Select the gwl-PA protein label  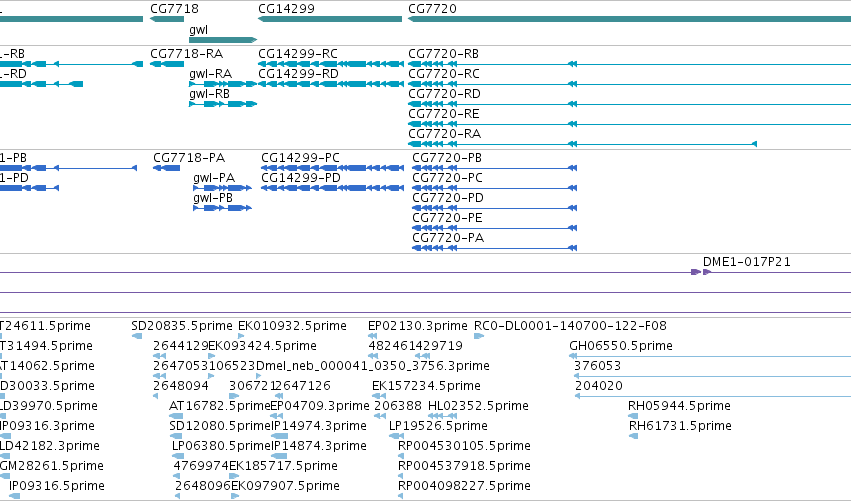coord(214,178)
